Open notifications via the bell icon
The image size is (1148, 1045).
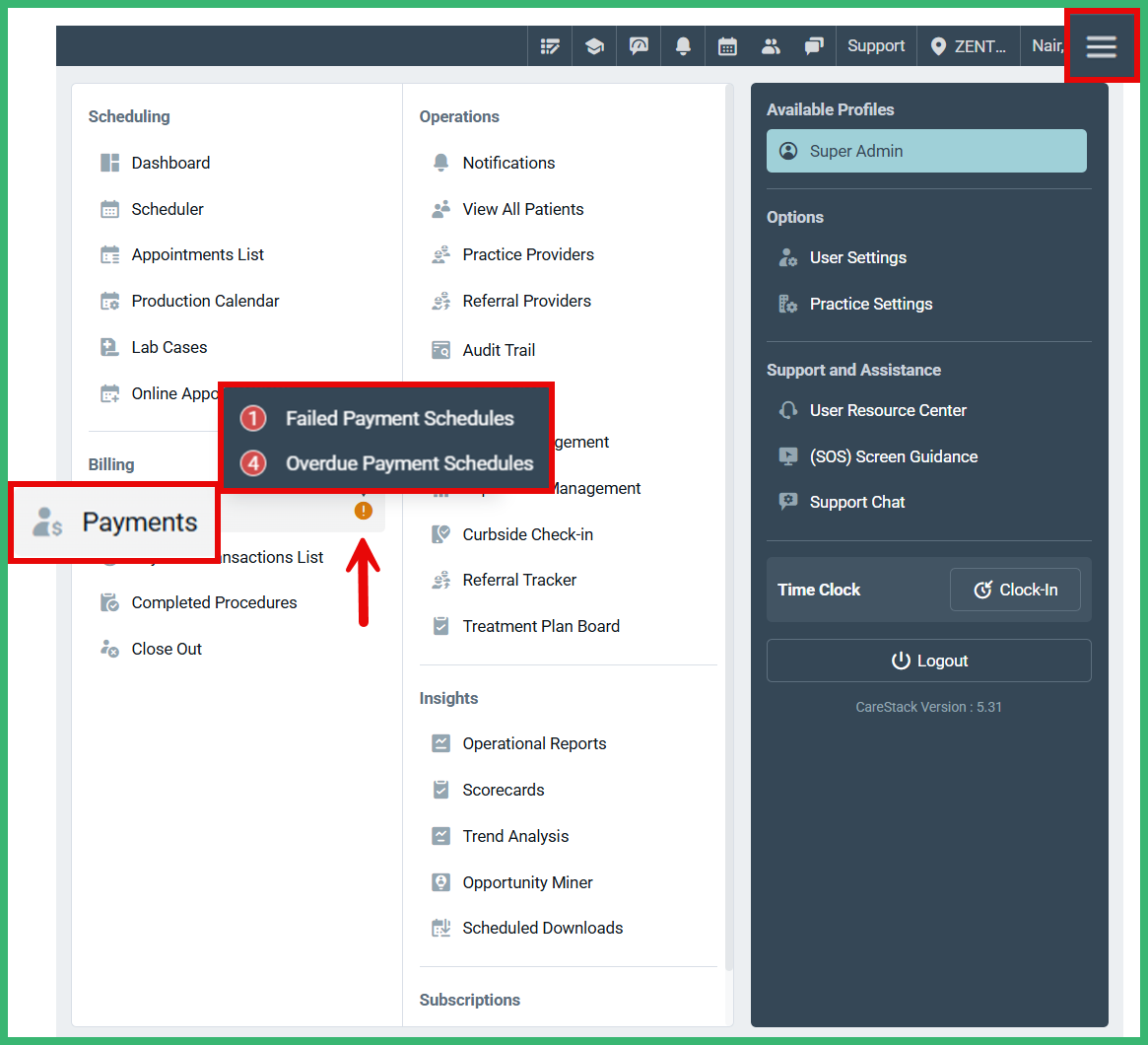click(x=683, y=45)
